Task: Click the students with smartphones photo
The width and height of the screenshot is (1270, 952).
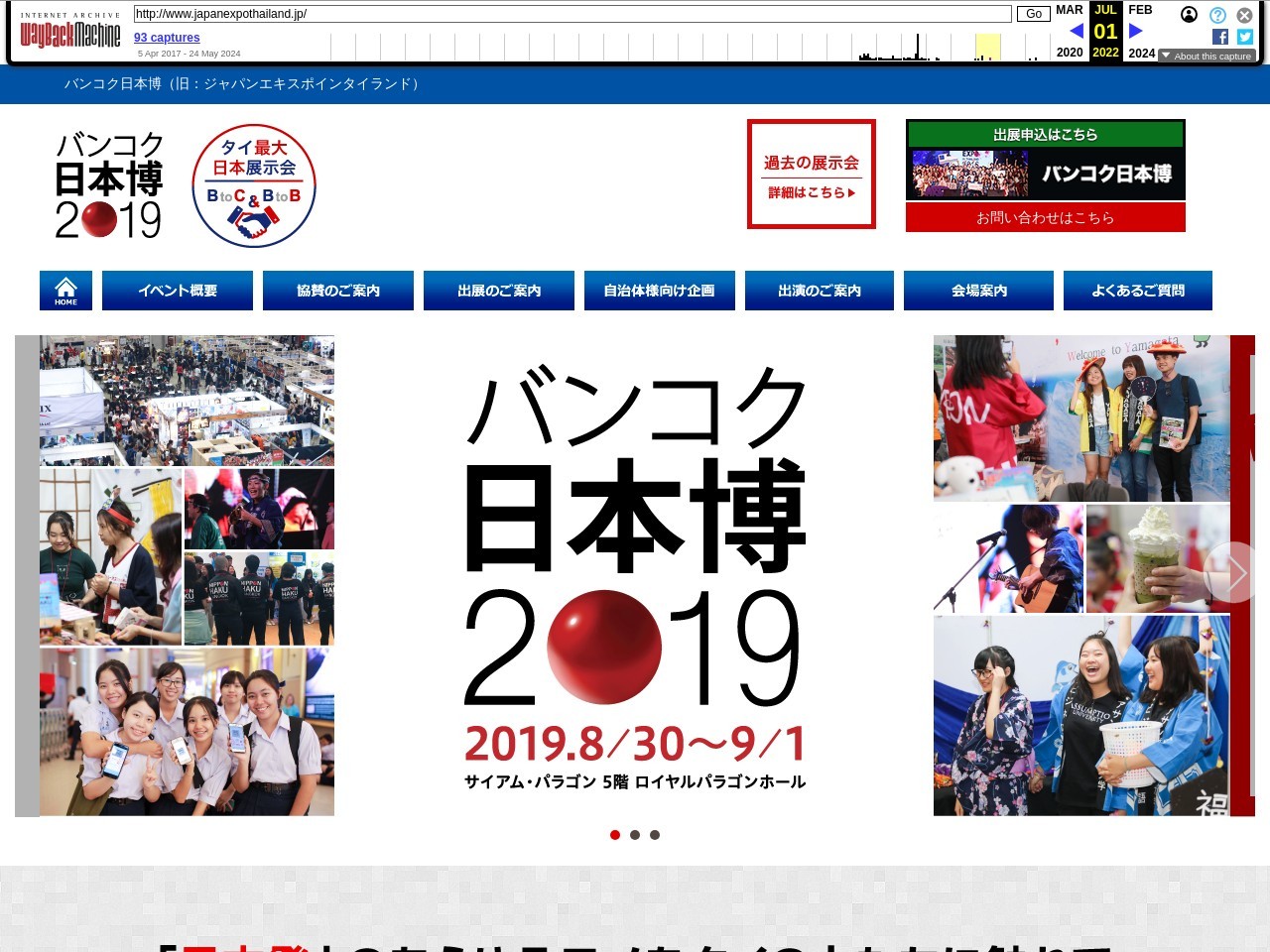Action: (187, 732)
